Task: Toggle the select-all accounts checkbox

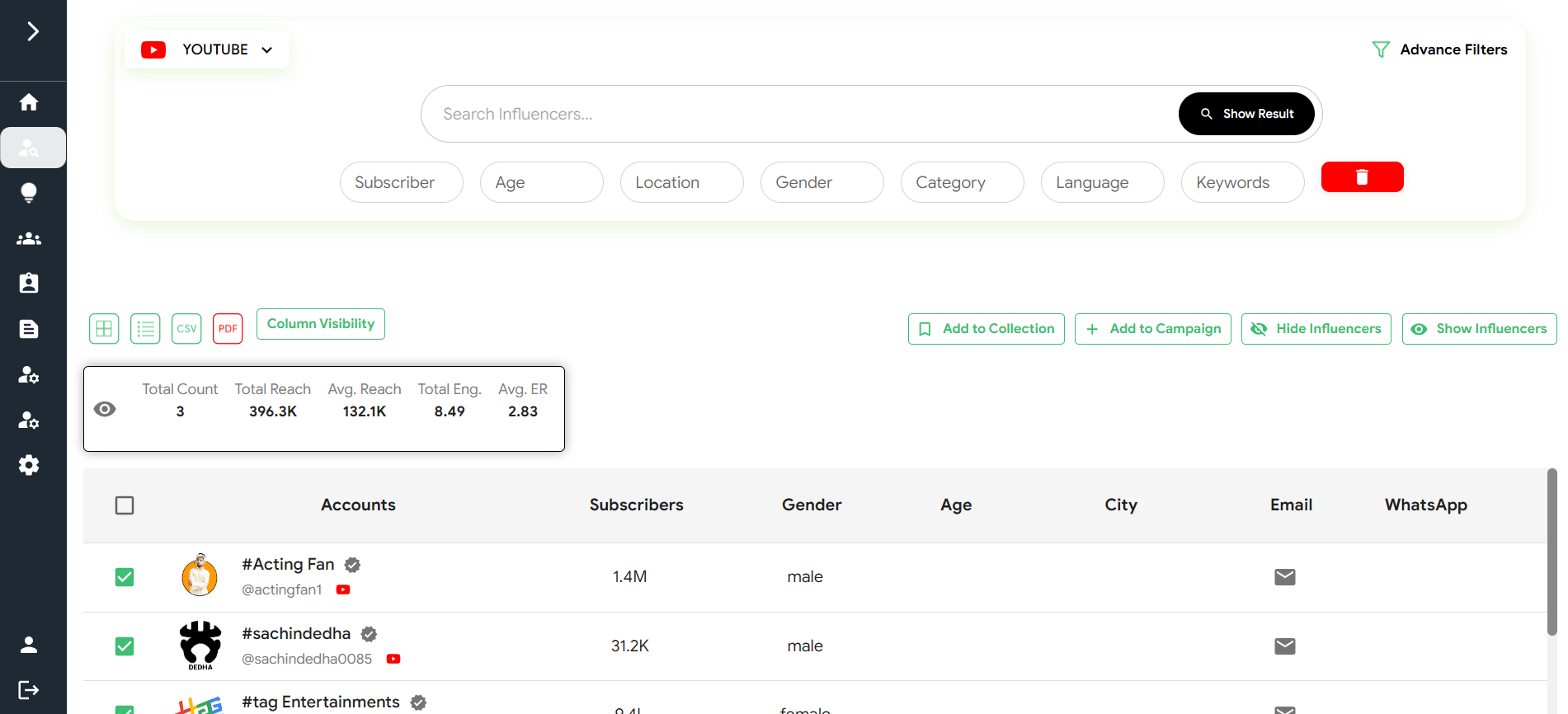Action: 125,505
